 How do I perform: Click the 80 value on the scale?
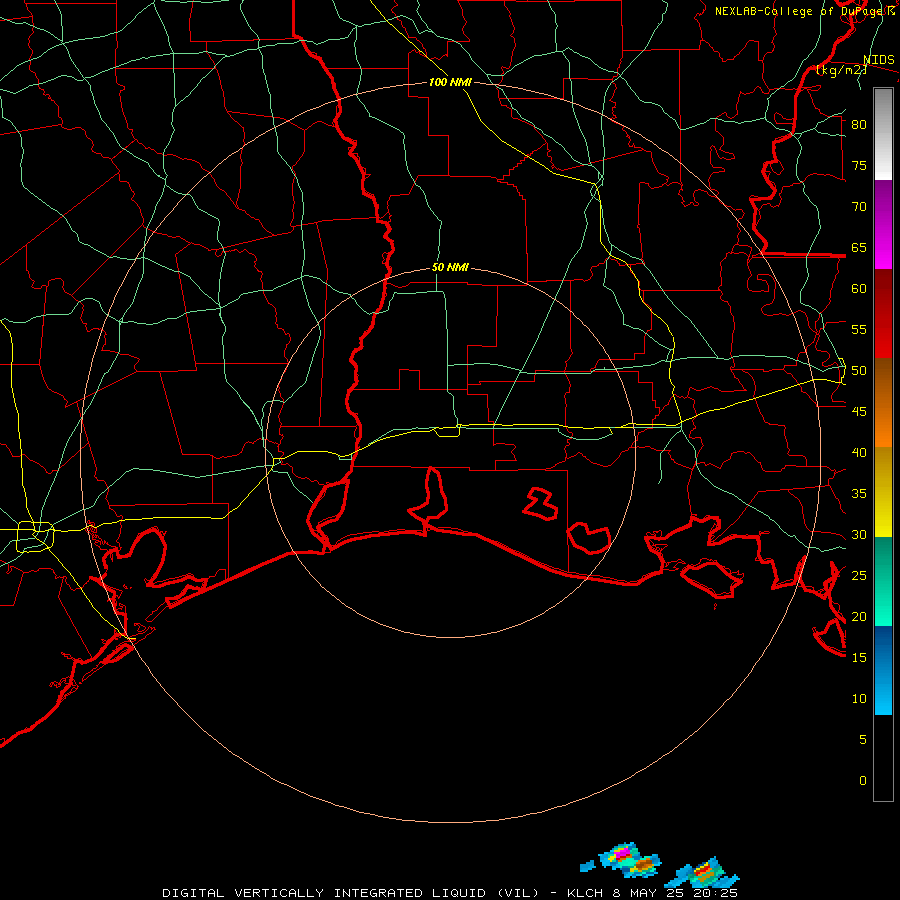click(x=859, y=125)
